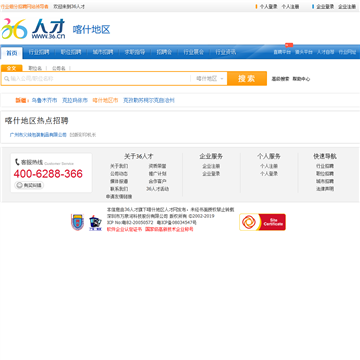This screenshot has height=360, width=360.
Task: Click 企业注册 in the top bar
Action: (347, 6)
